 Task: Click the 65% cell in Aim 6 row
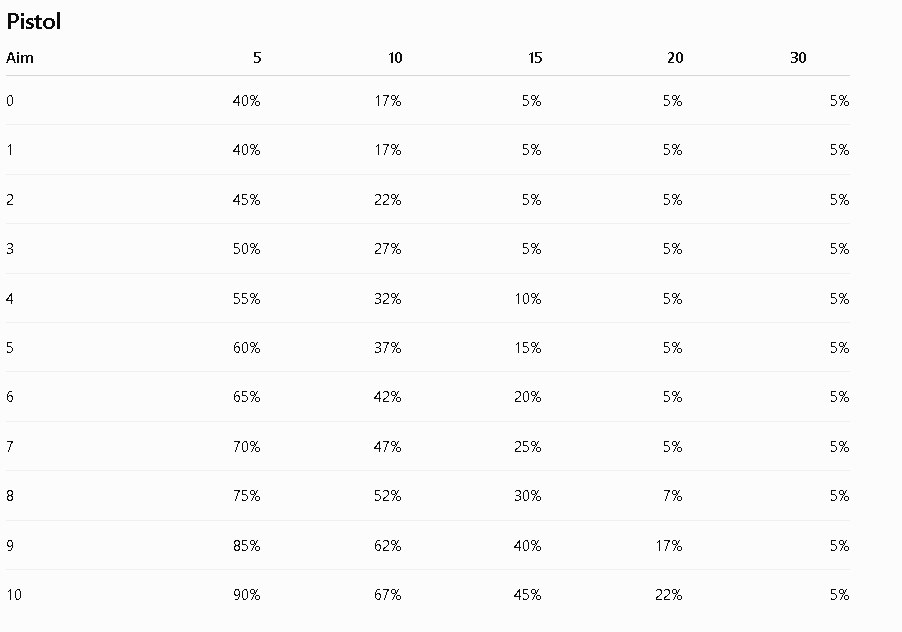coord(246,397)
